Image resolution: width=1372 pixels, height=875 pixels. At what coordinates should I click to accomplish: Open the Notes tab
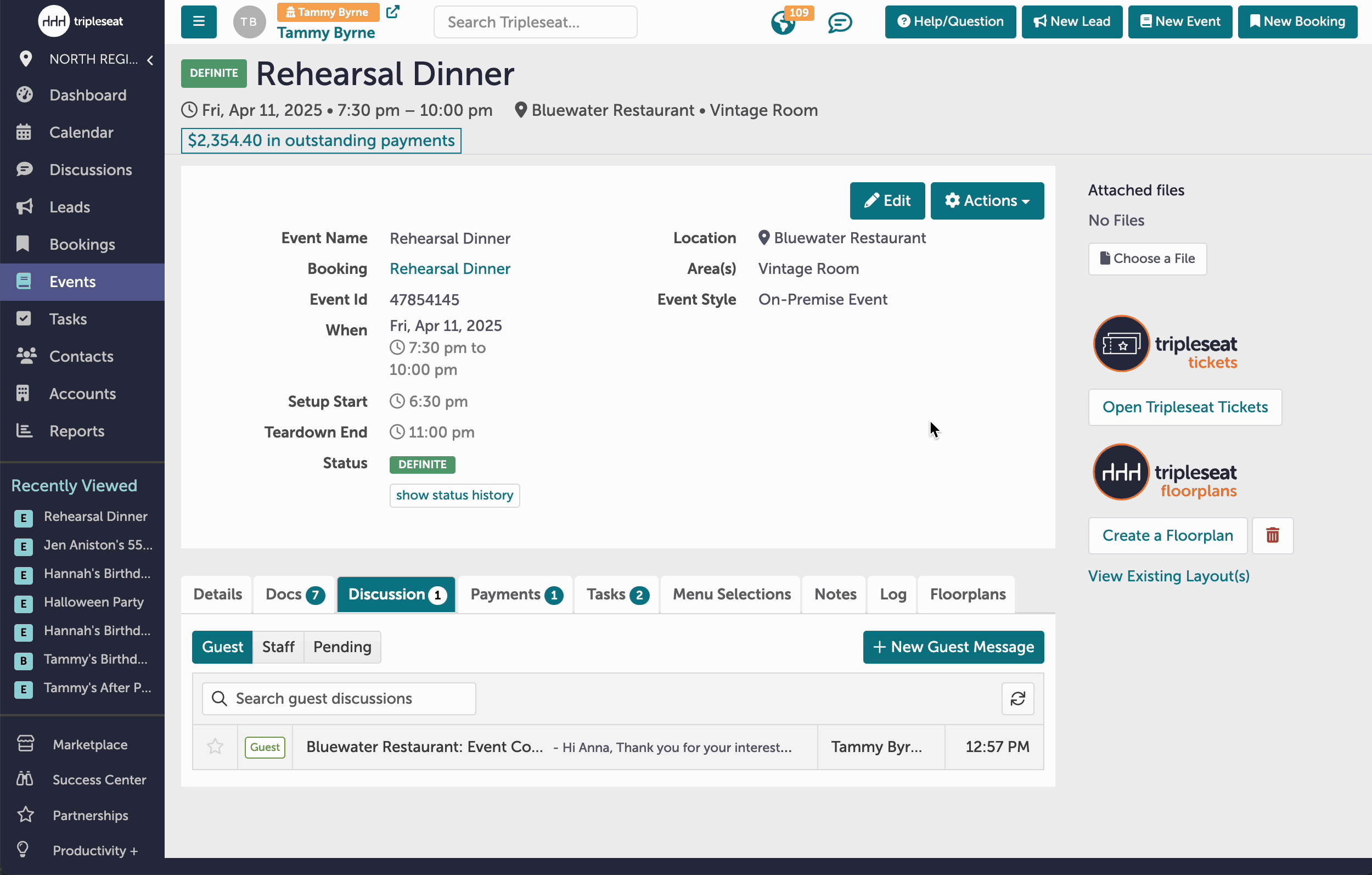[835, 594]
